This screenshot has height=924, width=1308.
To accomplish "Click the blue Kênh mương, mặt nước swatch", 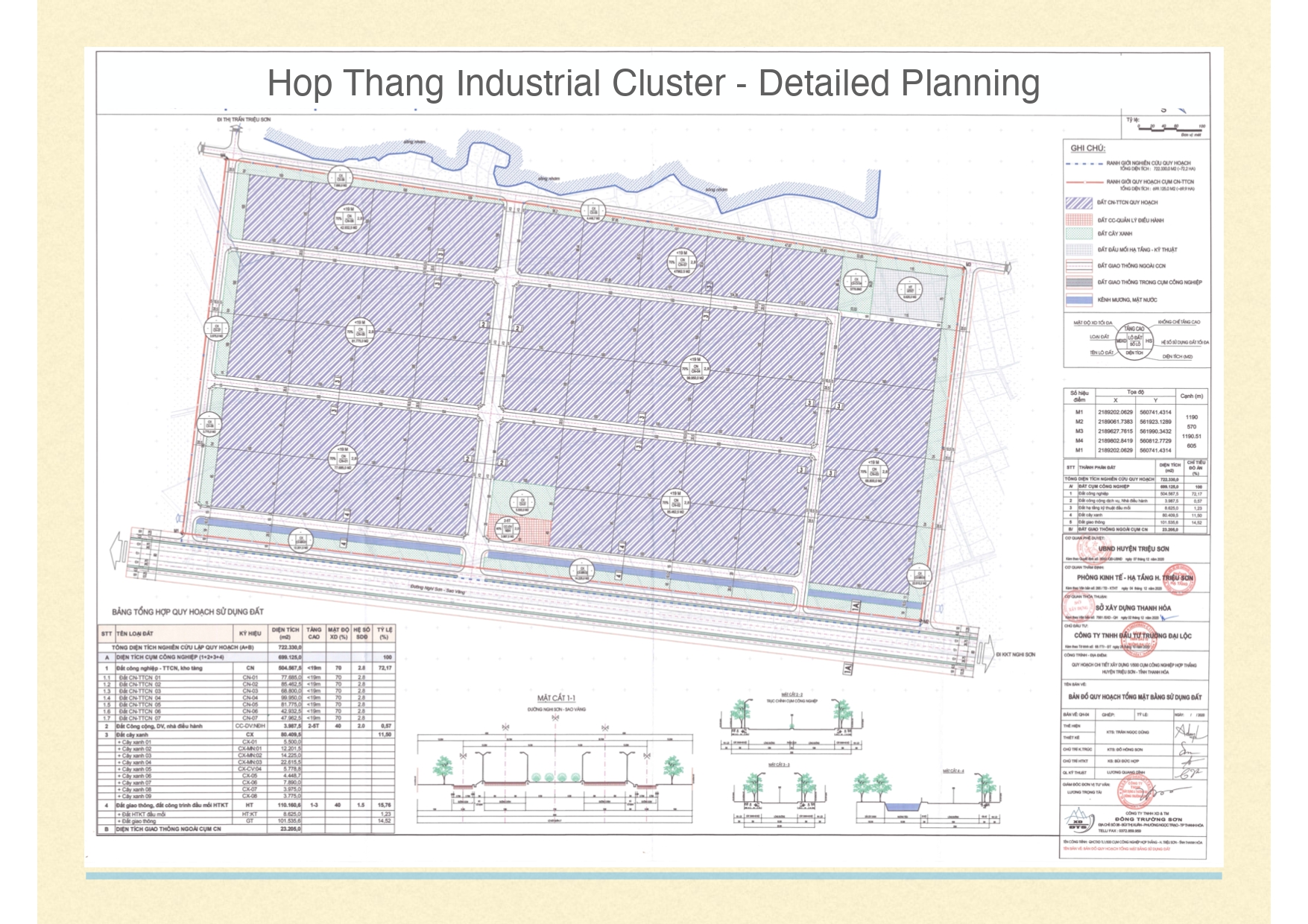I will (1078, 300).
